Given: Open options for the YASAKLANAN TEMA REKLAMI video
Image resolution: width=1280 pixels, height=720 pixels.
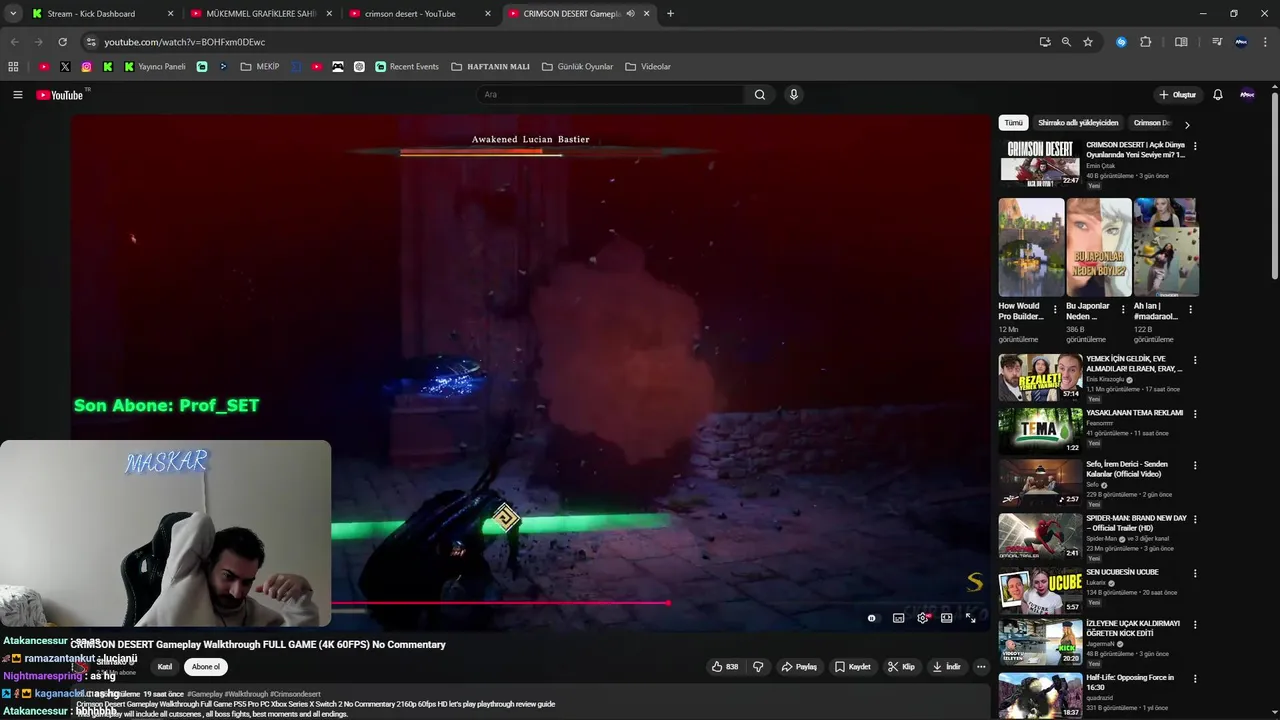Looking at the screenshot, I should (x=1195, y=414).
